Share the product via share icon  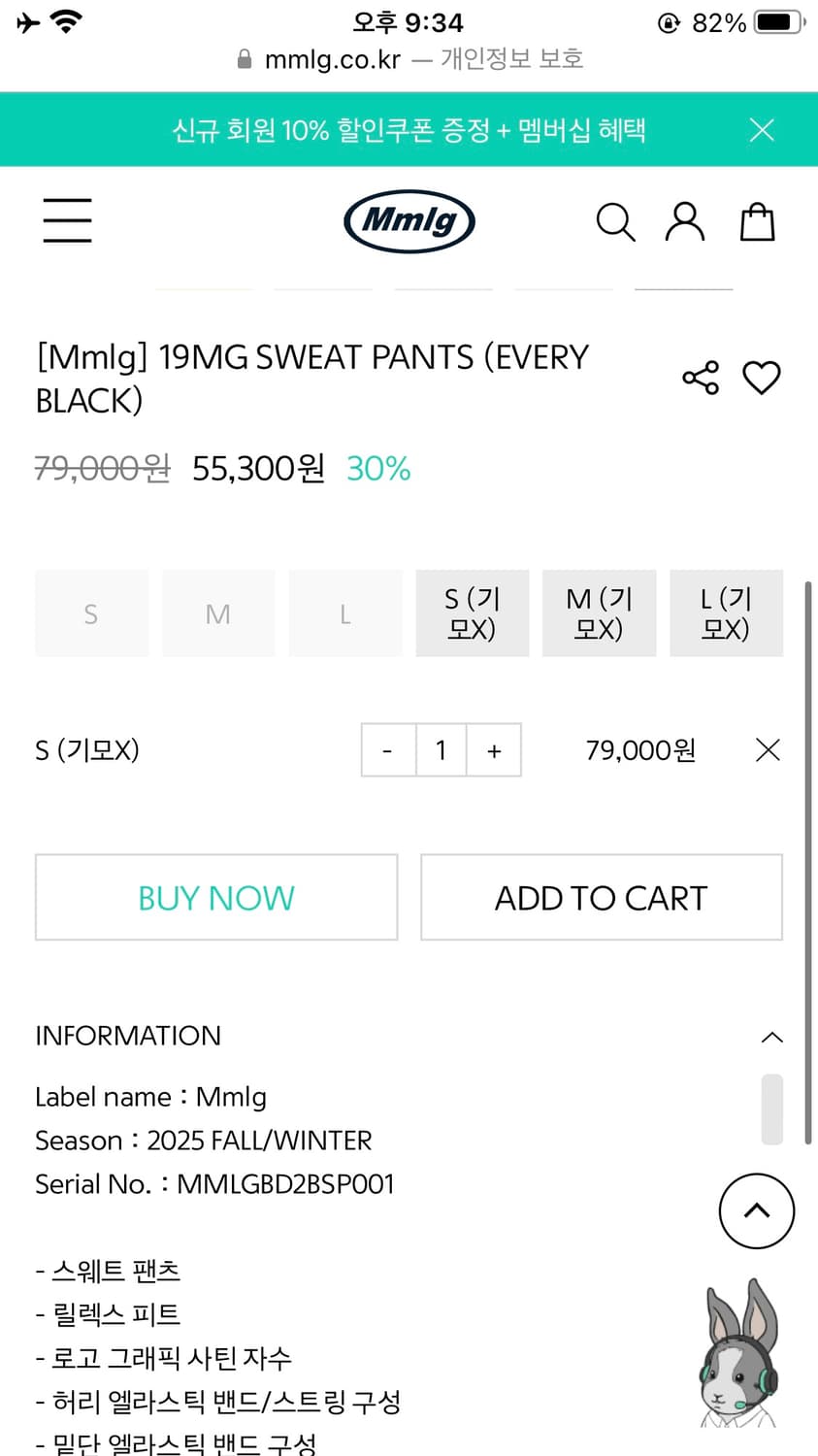701,378
